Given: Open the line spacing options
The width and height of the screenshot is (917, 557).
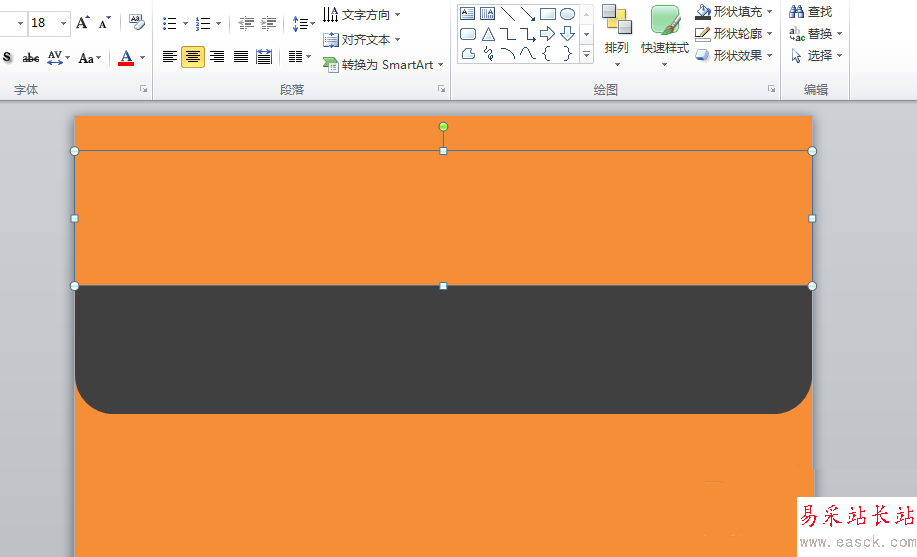Looking at the screenshot, I should [303, 23].
